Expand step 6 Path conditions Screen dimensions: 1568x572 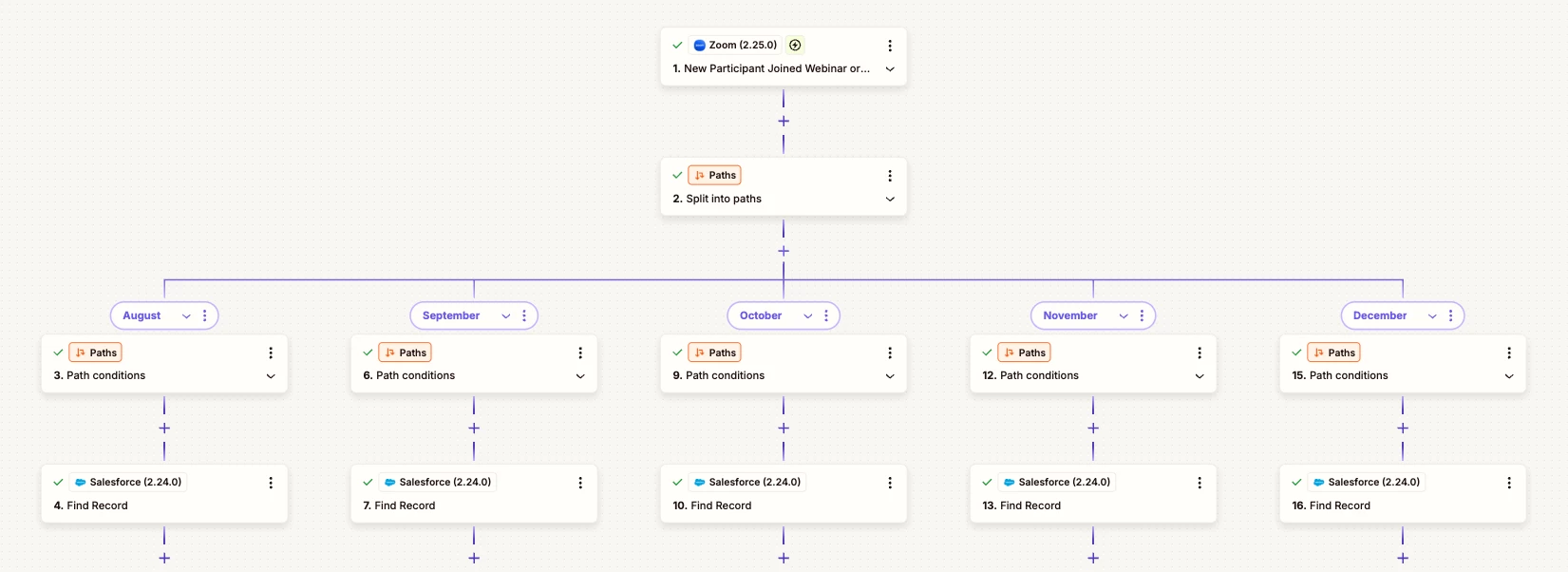pyautogui.click(x=580, y=376)
